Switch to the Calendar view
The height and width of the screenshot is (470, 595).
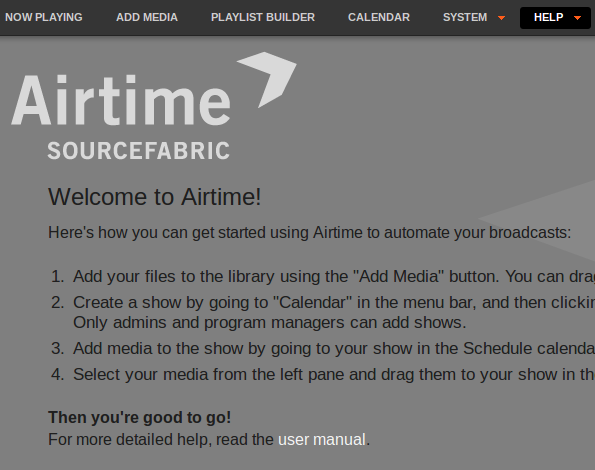[x=379, y=17]
